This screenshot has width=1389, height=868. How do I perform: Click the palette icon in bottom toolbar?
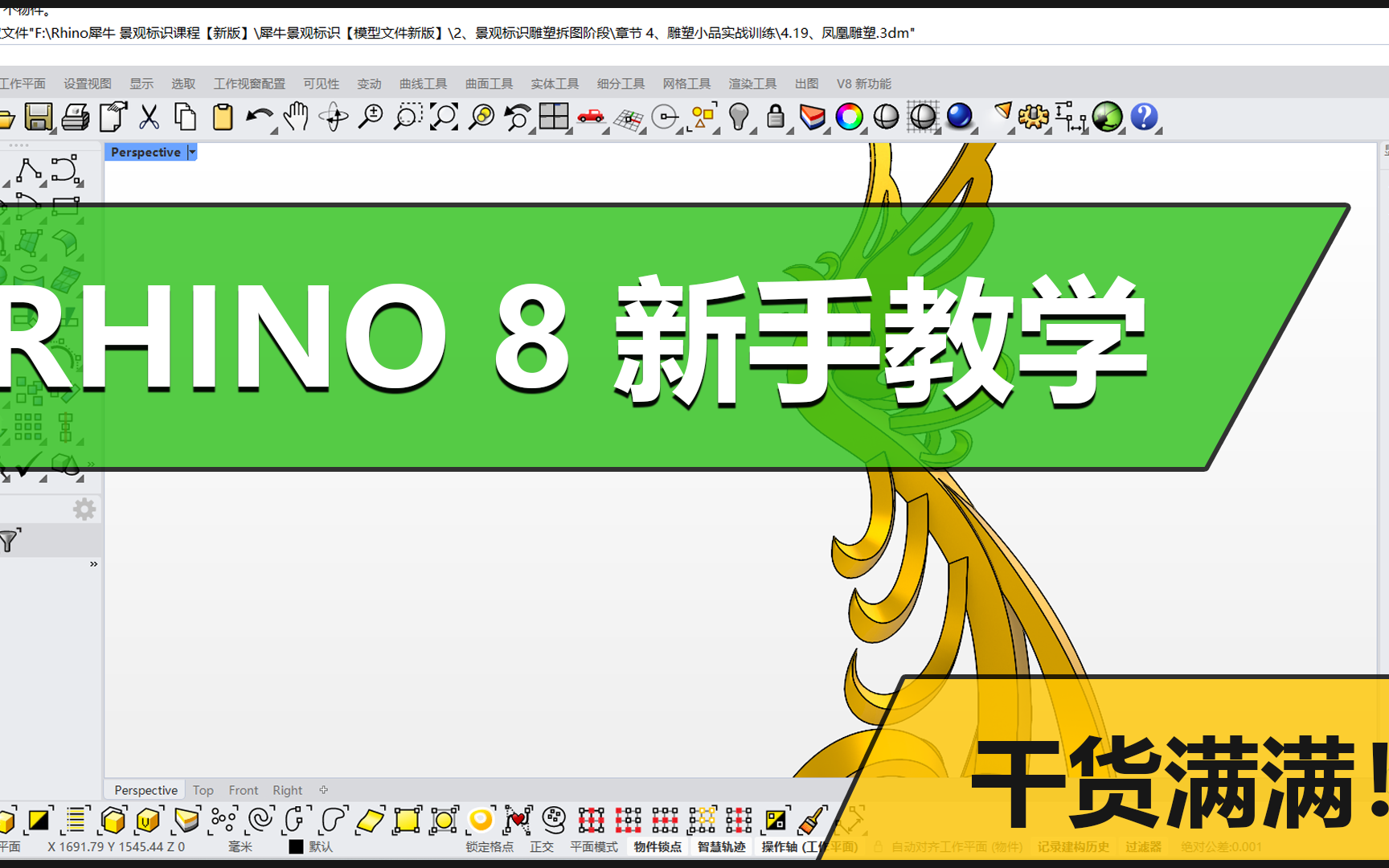pos(554,820)
